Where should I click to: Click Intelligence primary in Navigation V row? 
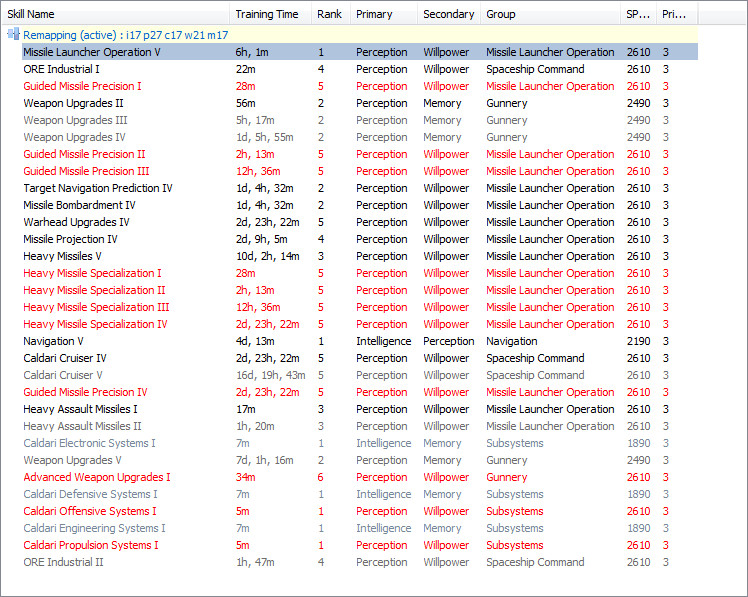[x=384, y=342]
